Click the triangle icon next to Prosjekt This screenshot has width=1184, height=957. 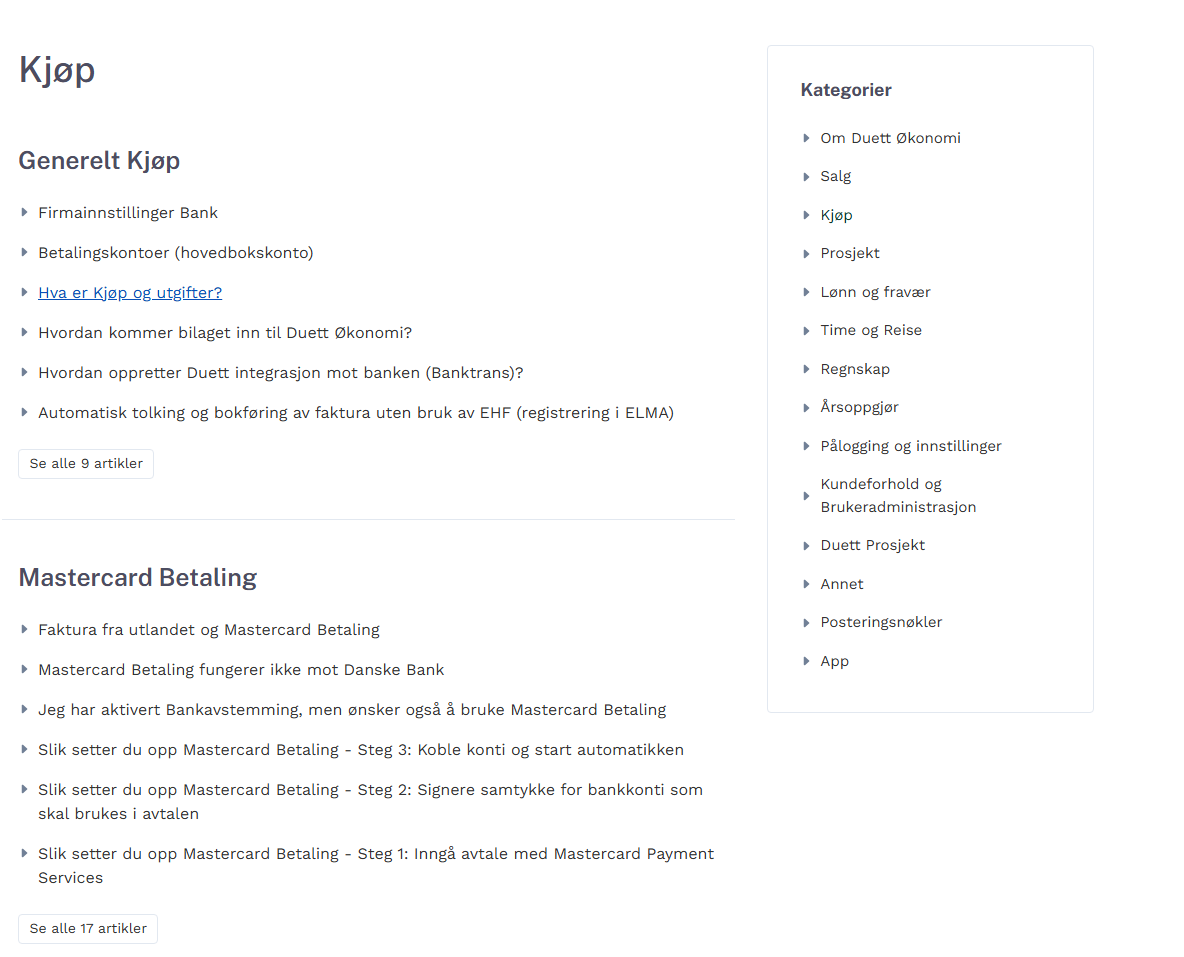[806, 254]
